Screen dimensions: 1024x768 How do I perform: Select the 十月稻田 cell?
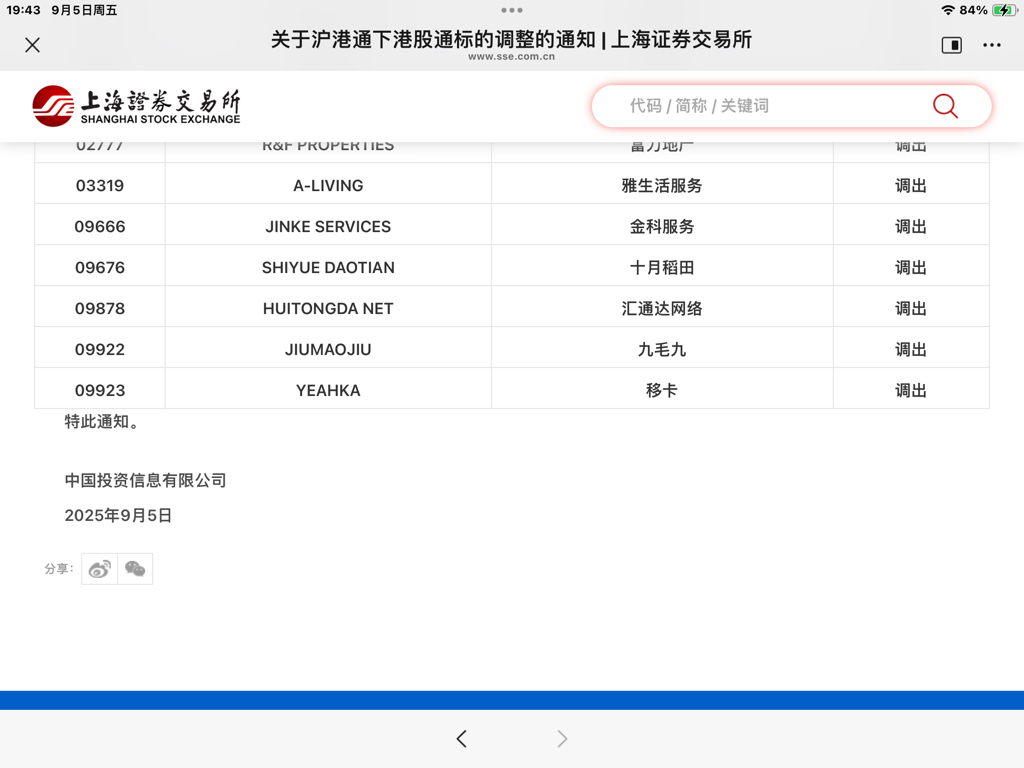[x=662, y=268]
